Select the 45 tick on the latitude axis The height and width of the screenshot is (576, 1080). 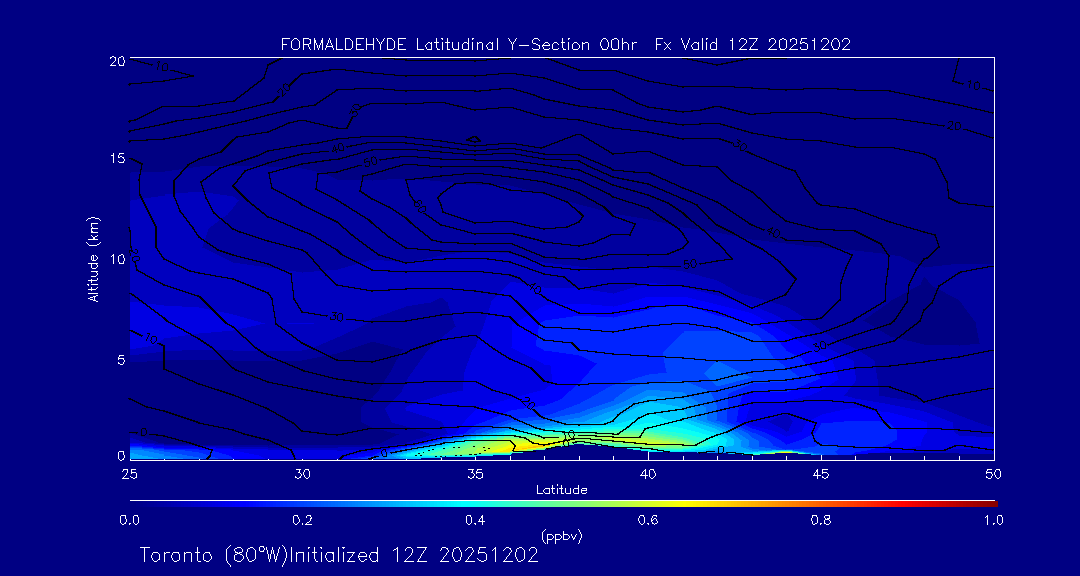coord(821,472)
